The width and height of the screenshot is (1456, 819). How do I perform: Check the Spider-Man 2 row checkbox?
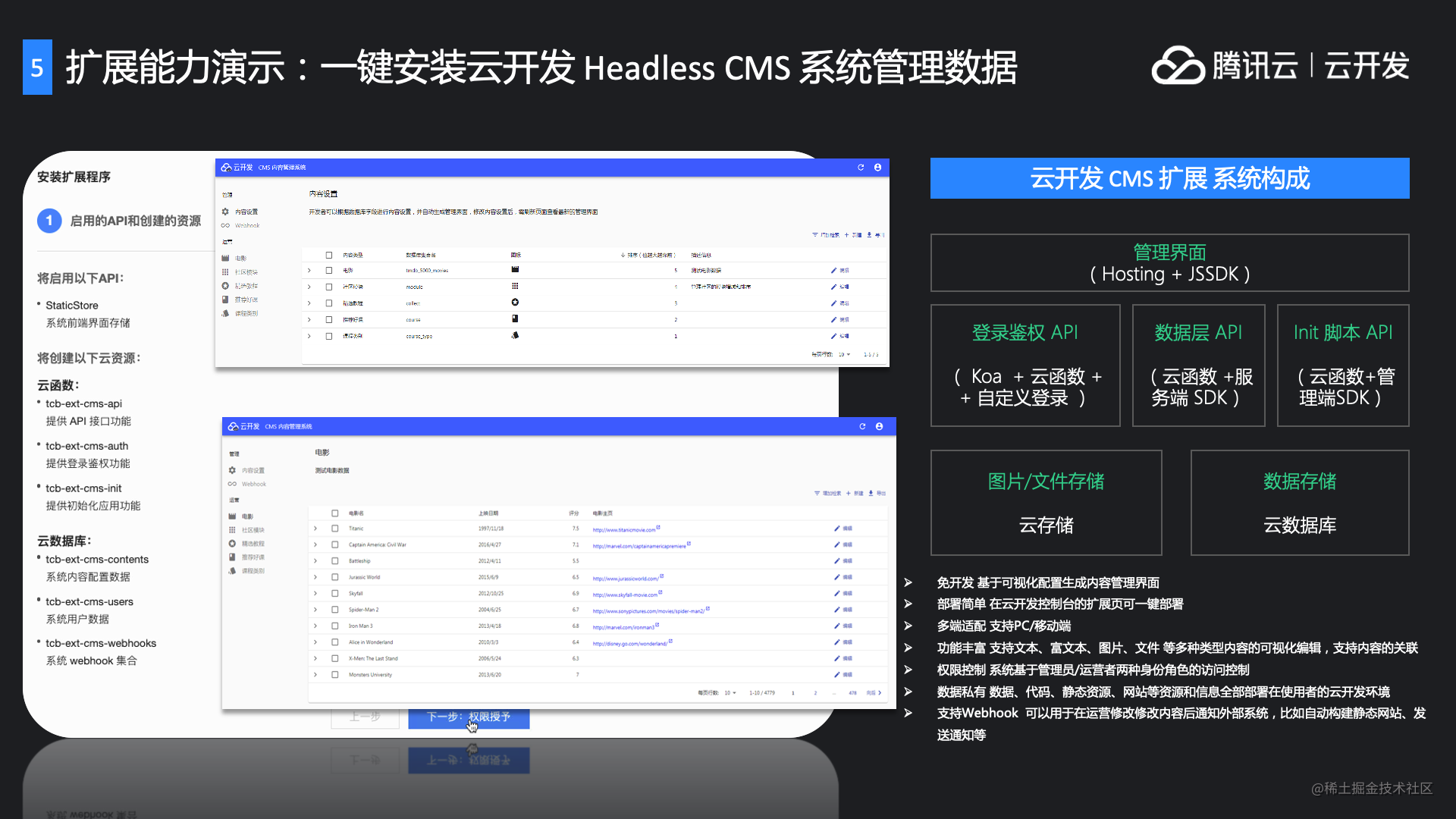click(335, 610)
